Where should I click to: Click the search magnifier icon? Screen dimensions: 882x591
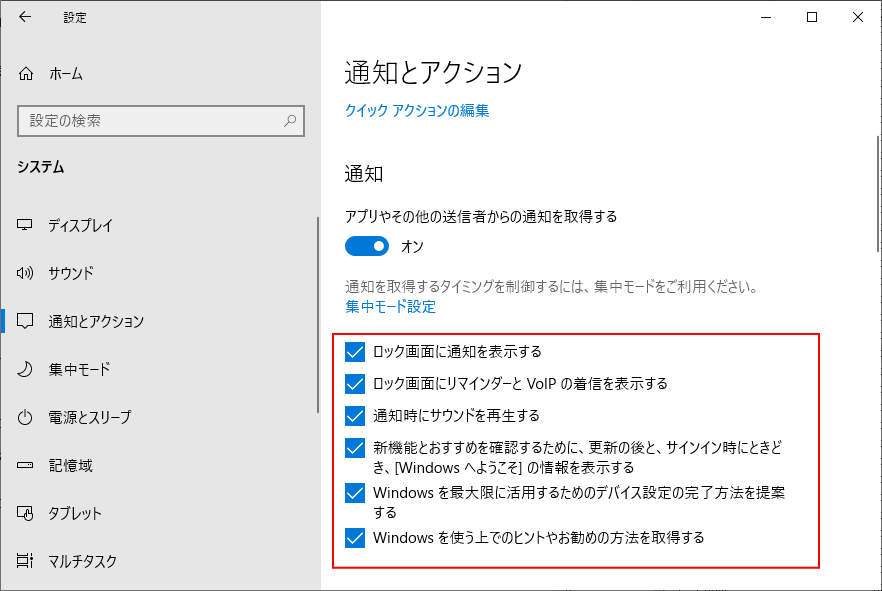point(290,120)
